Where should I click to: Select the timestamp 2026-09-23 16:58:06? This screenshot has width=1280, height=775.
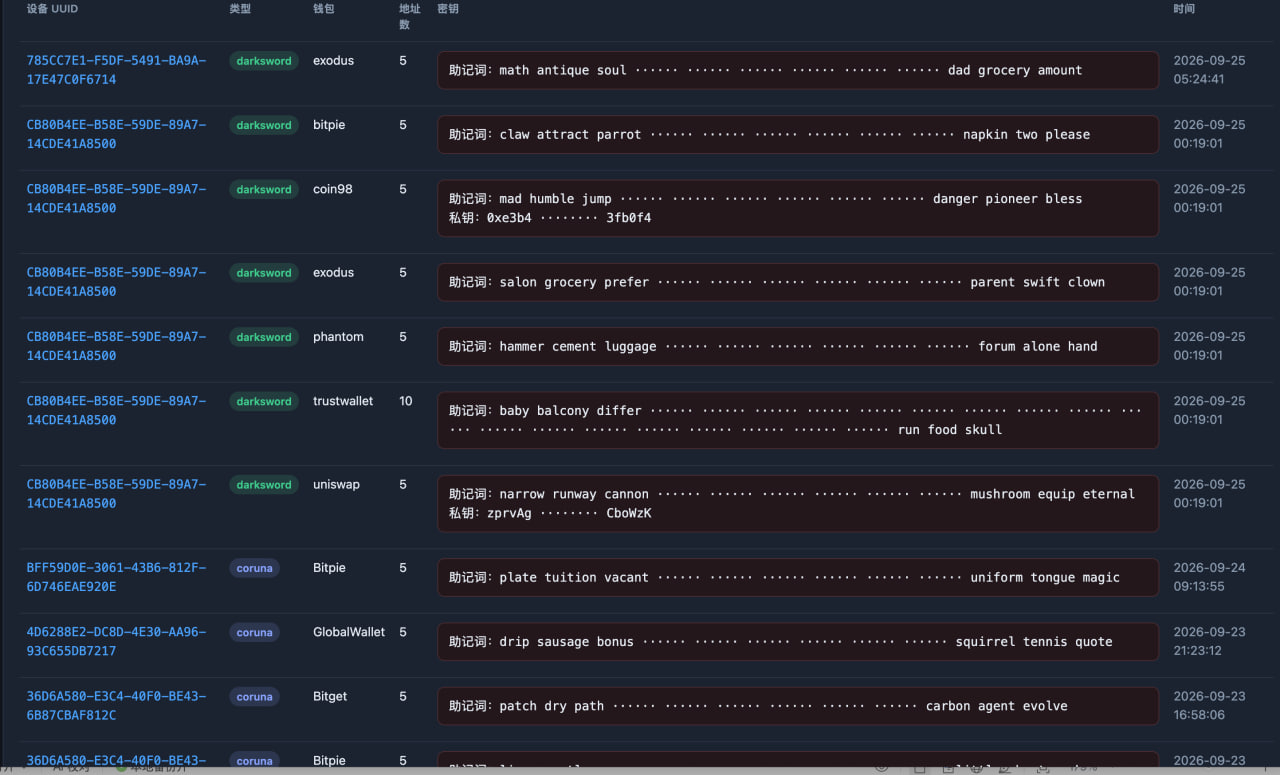click(1209, 706)
